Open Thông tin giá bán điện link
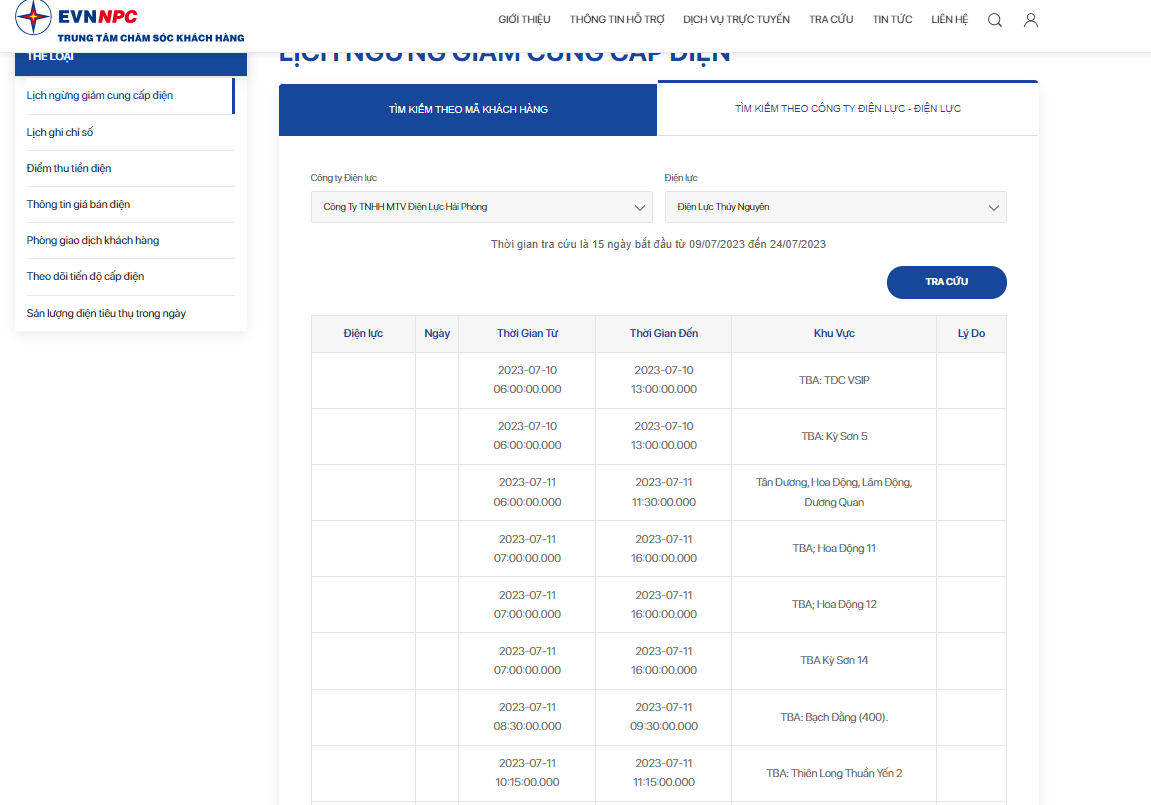Viewport: 1151px width, 805px height. [x=78, y=204]
